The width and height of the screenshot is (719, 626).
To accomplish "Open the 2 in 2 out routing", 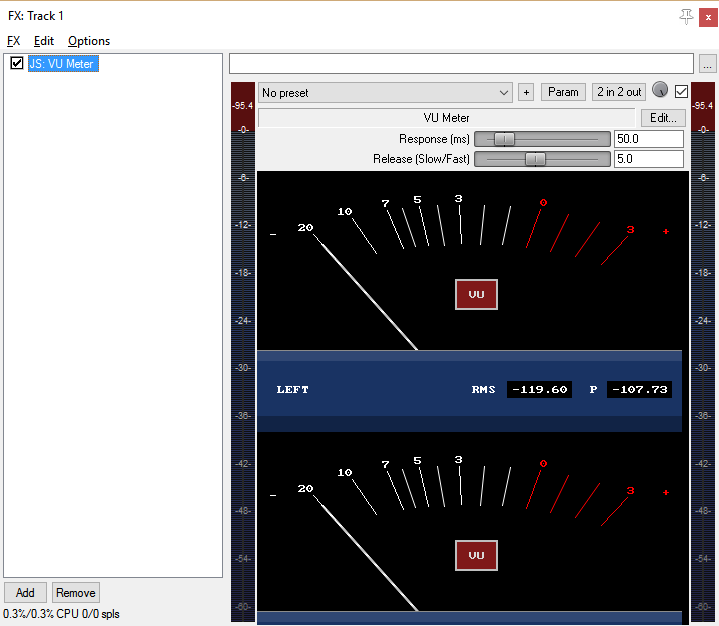I will 619,92.
